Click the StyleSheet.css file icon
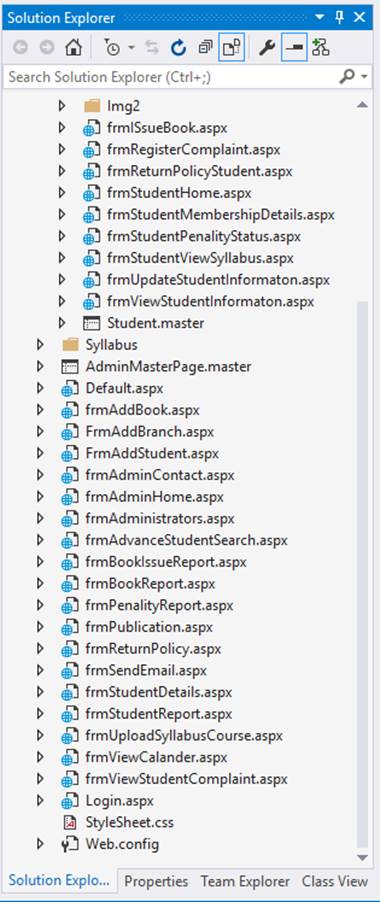The height and width of the screenshot is (902, 380). 70,823
